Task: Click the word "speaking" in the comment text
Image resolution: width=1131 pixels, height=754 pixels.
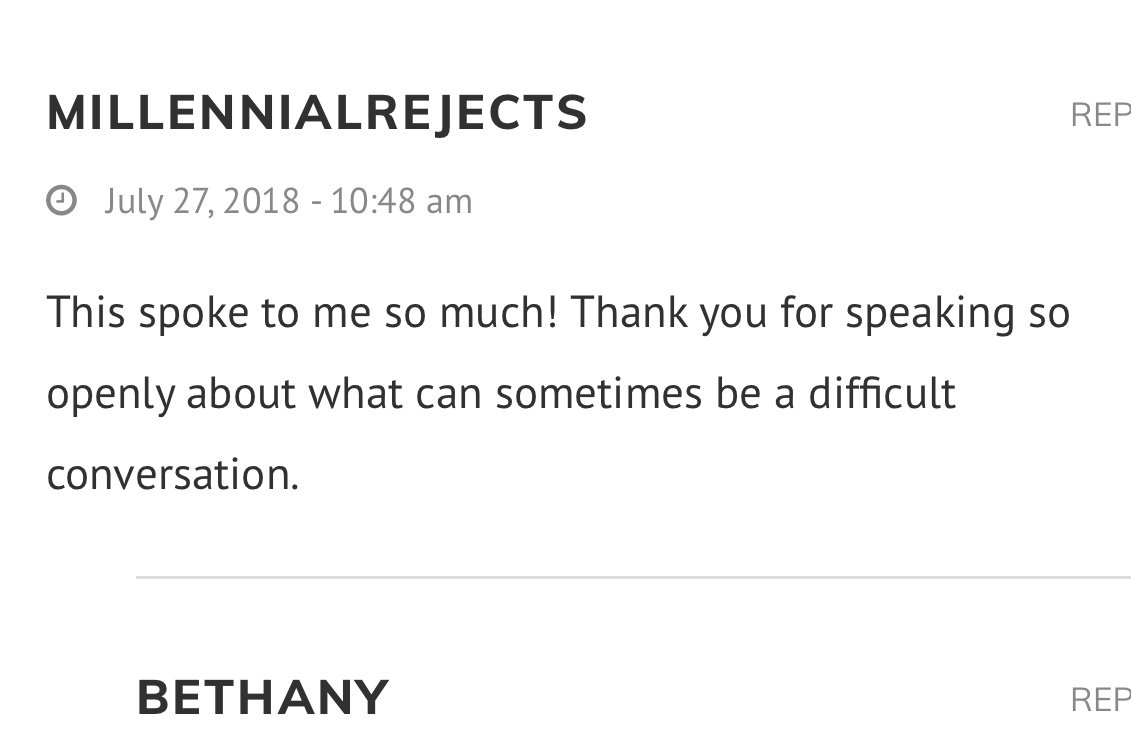Action: coord(930,314)
